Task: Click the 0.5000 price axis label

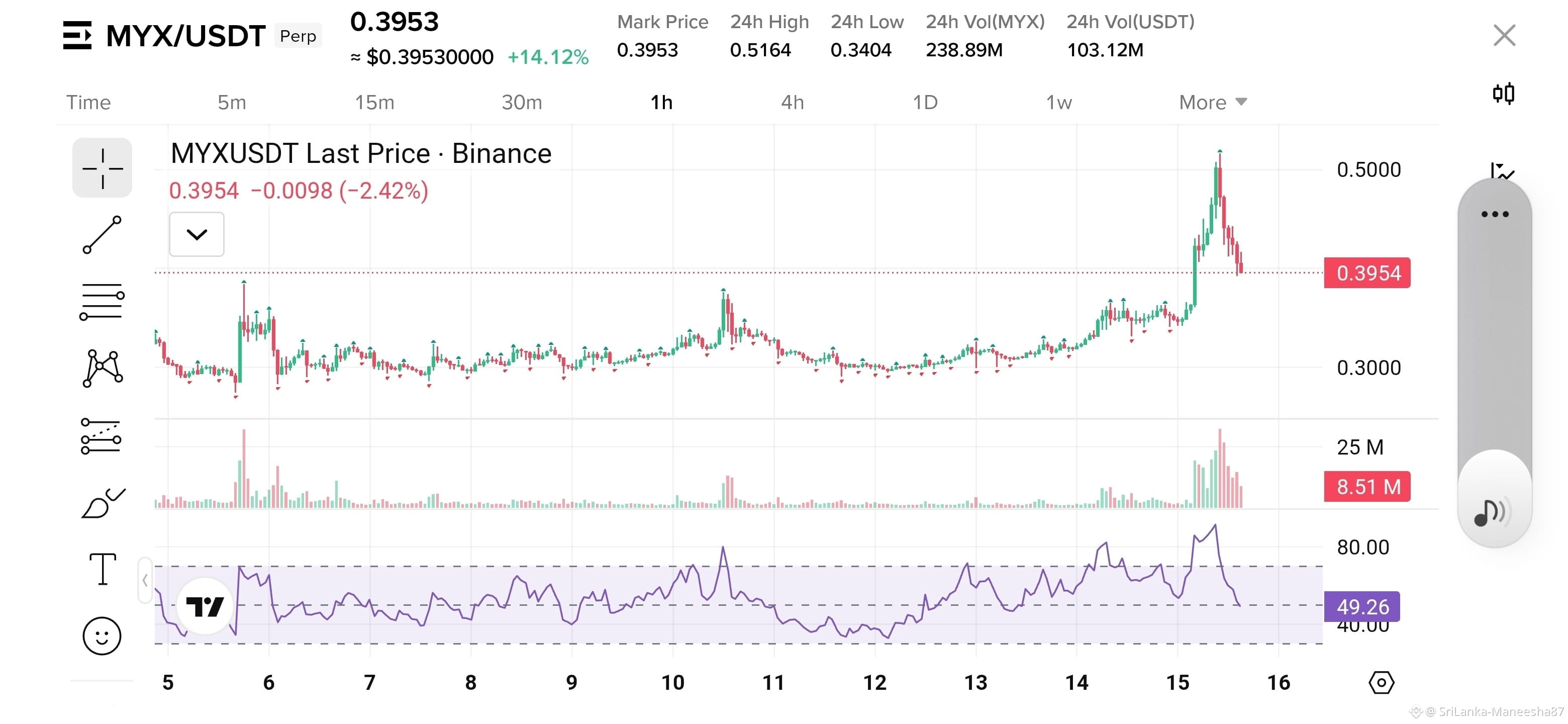Action: coord(1369,170)
